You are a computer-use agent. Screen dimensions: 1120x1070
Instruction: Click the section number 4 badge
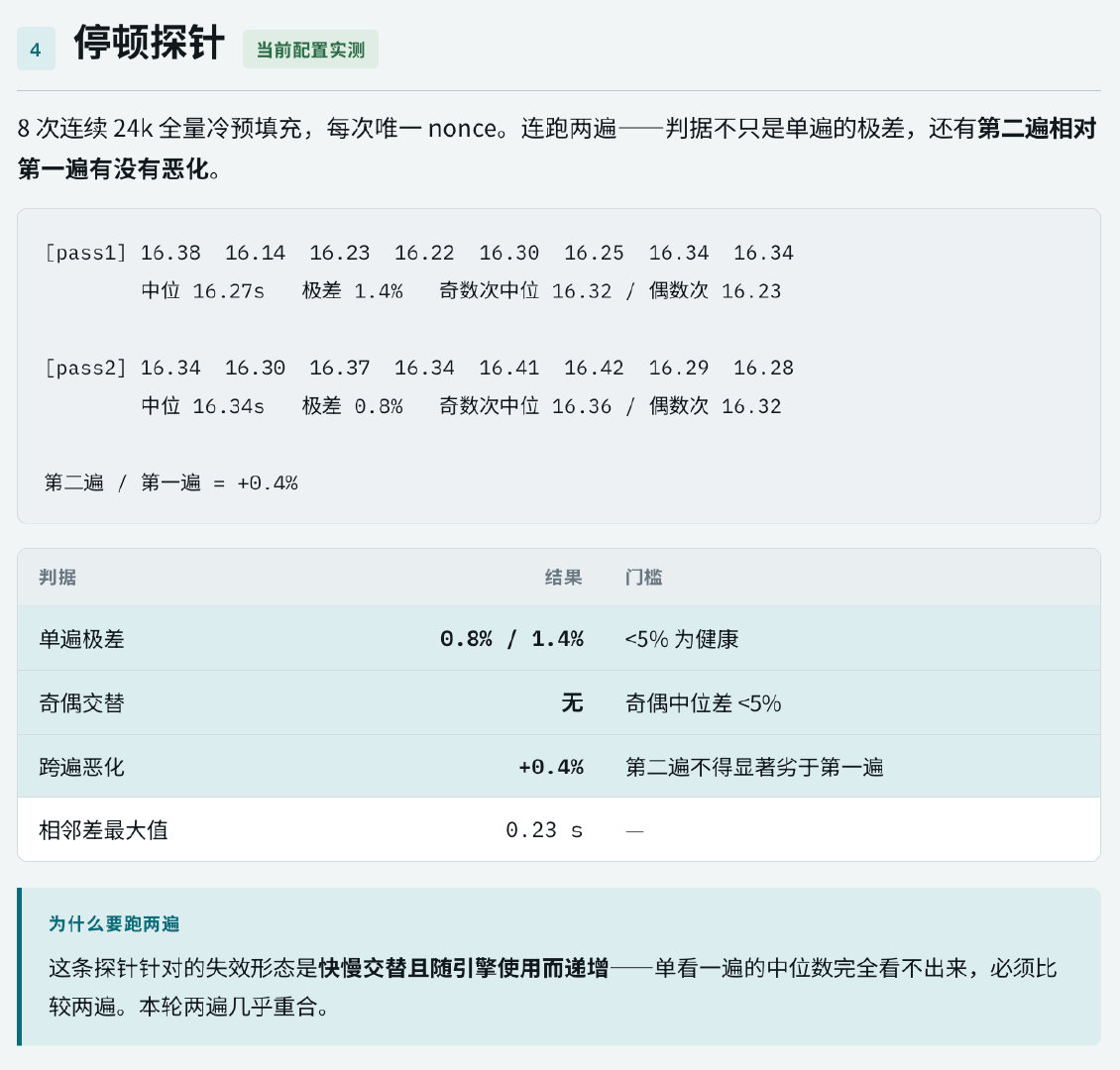[36, 50]
